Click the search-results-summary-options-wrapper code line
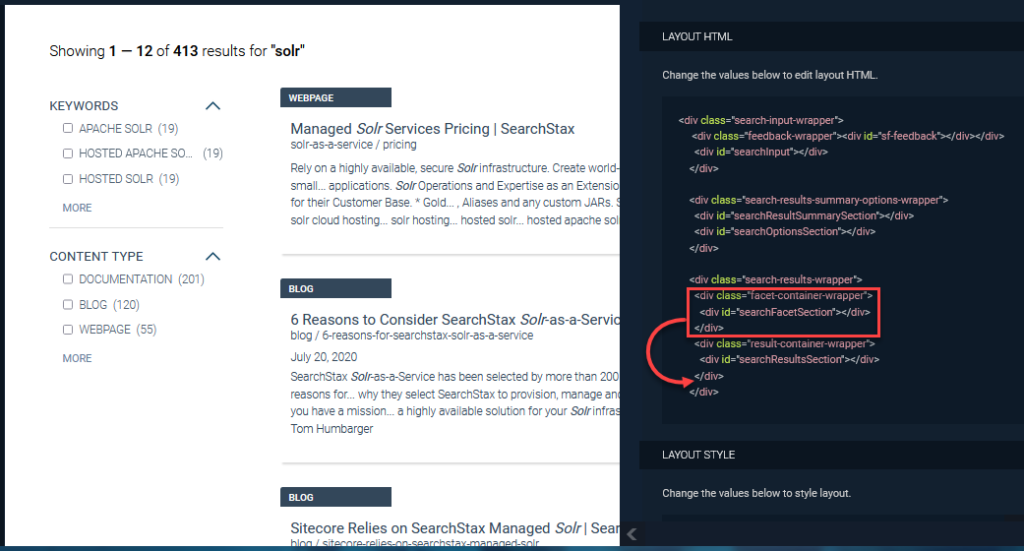Screen dimensions: 1024x551 point(818,200)
